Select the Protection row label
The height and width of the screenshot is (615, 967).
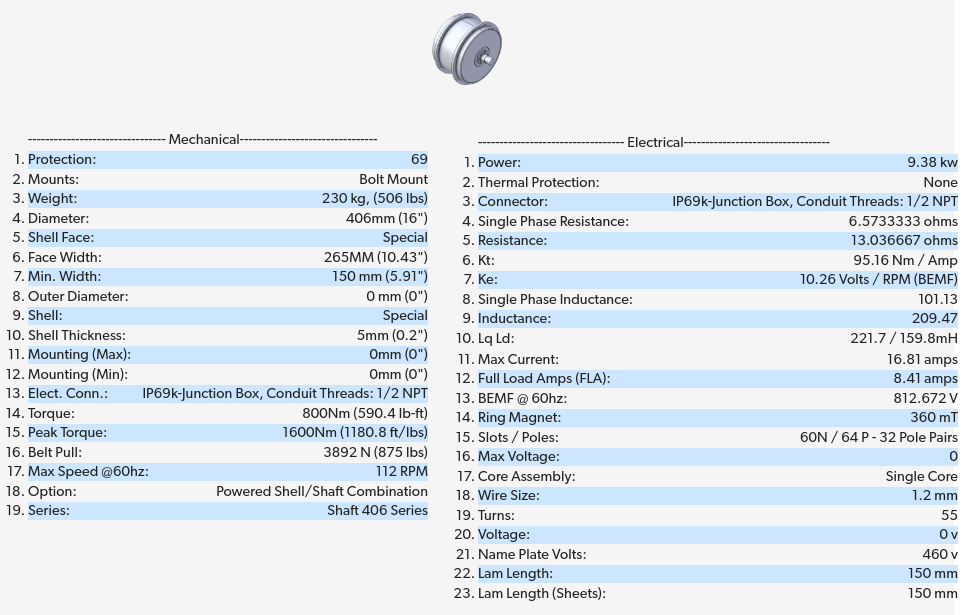(x=62, y=159)
